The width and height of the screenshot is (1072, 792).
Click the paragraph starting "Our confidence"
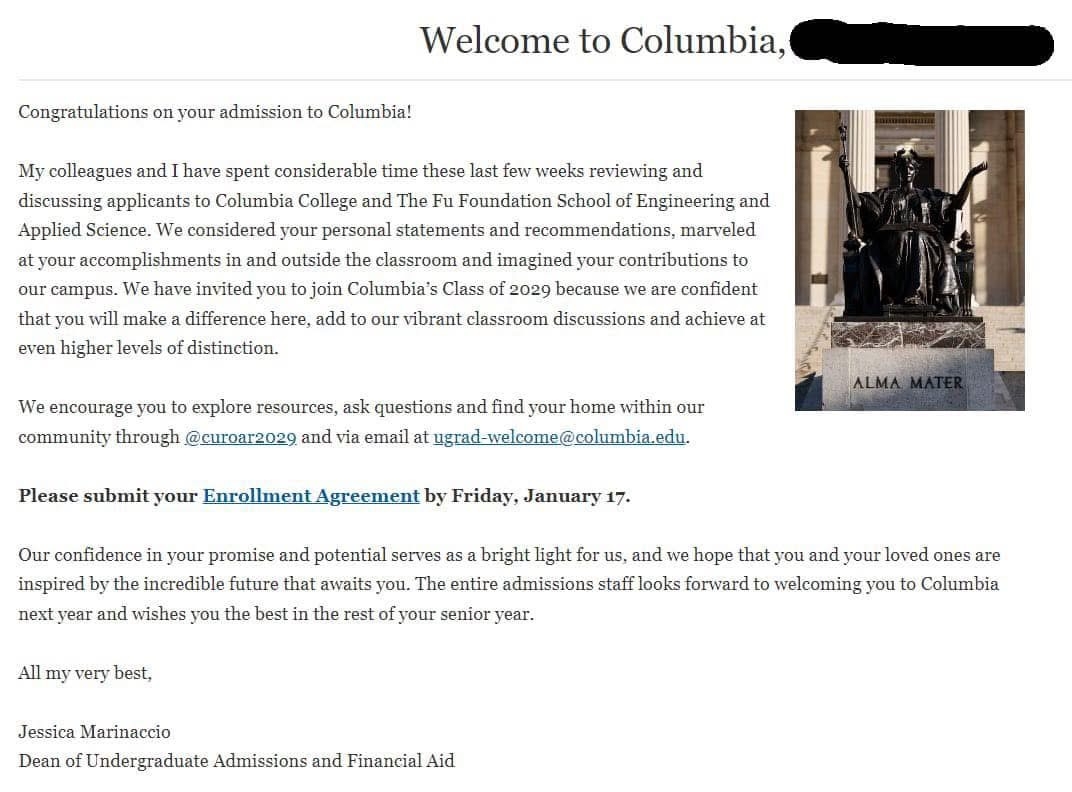[x=508, y=584]
